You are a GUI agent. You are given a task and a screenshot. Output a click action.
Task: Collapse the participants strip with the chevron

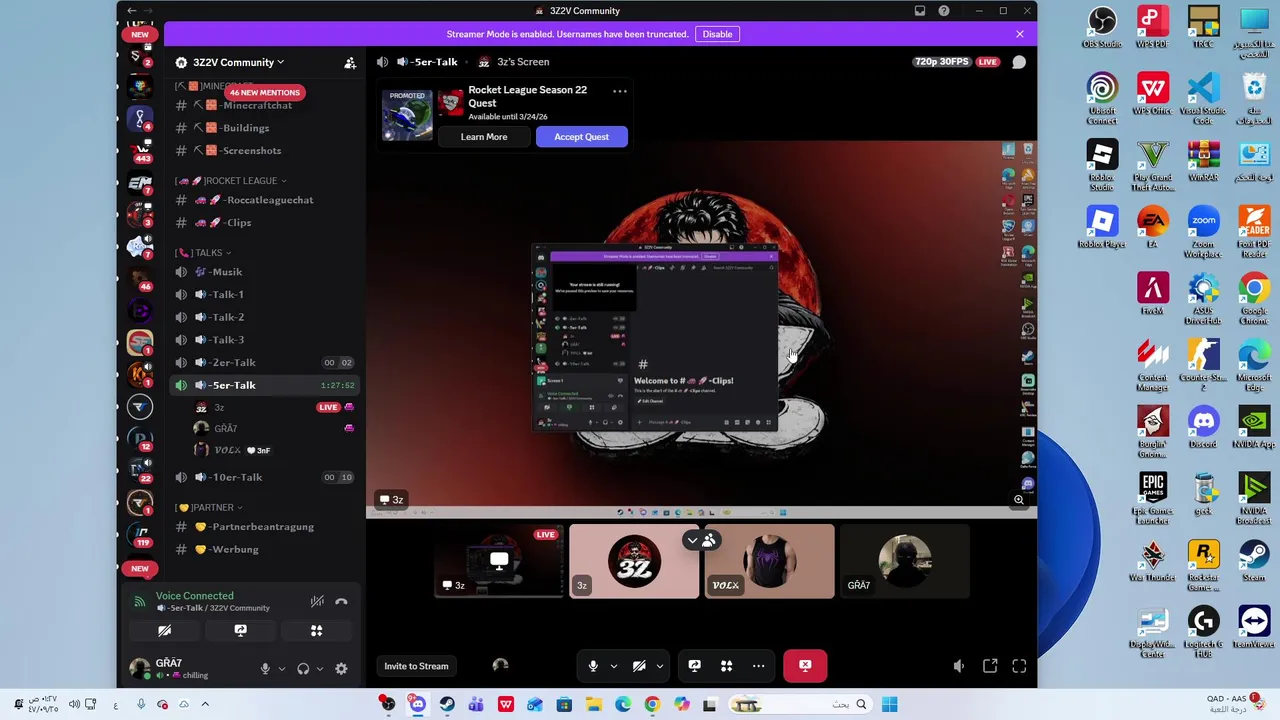pyautogui.click(x=692, y=541)
